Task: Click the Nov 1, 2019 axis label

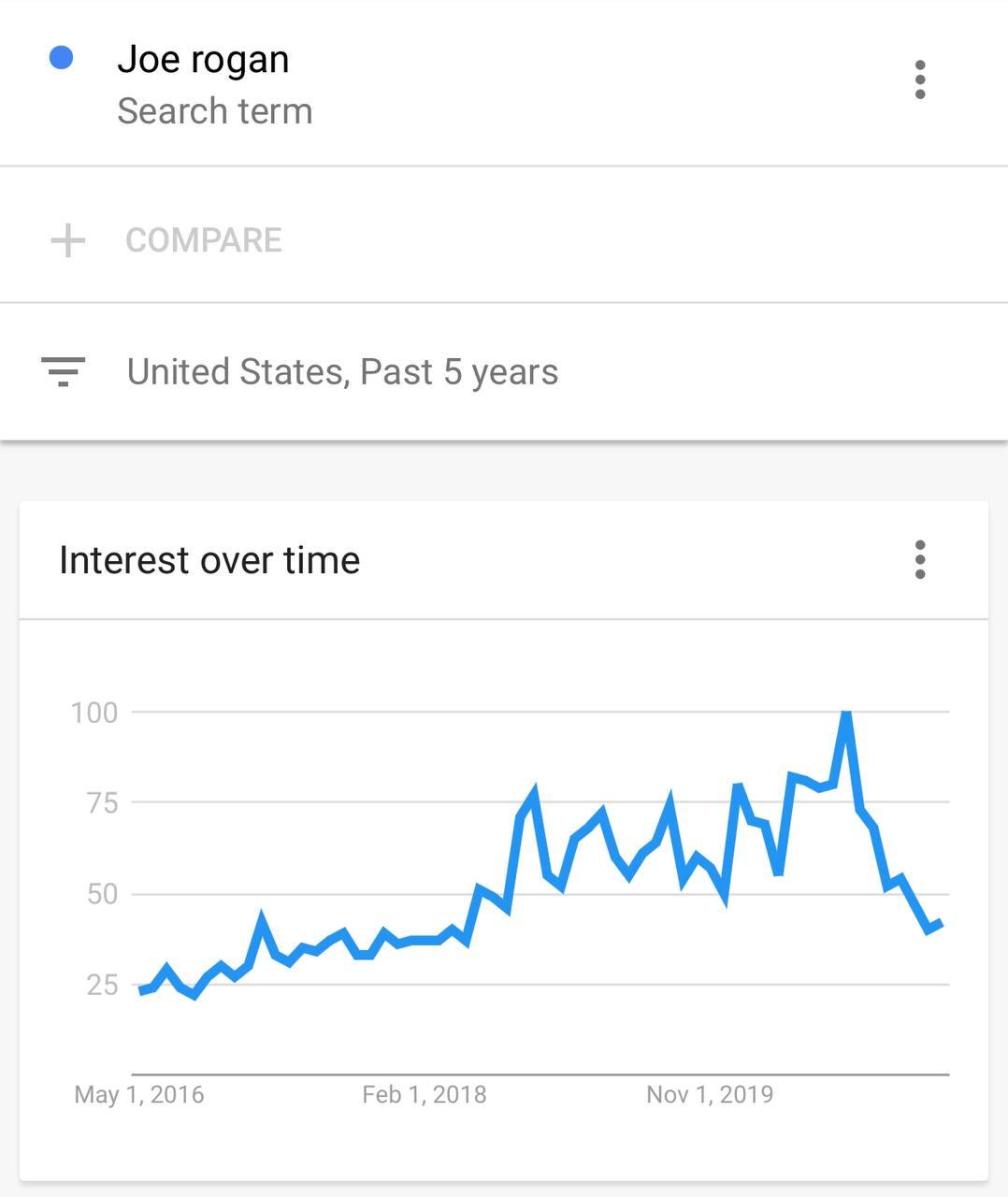Action: coord(710,1094)
